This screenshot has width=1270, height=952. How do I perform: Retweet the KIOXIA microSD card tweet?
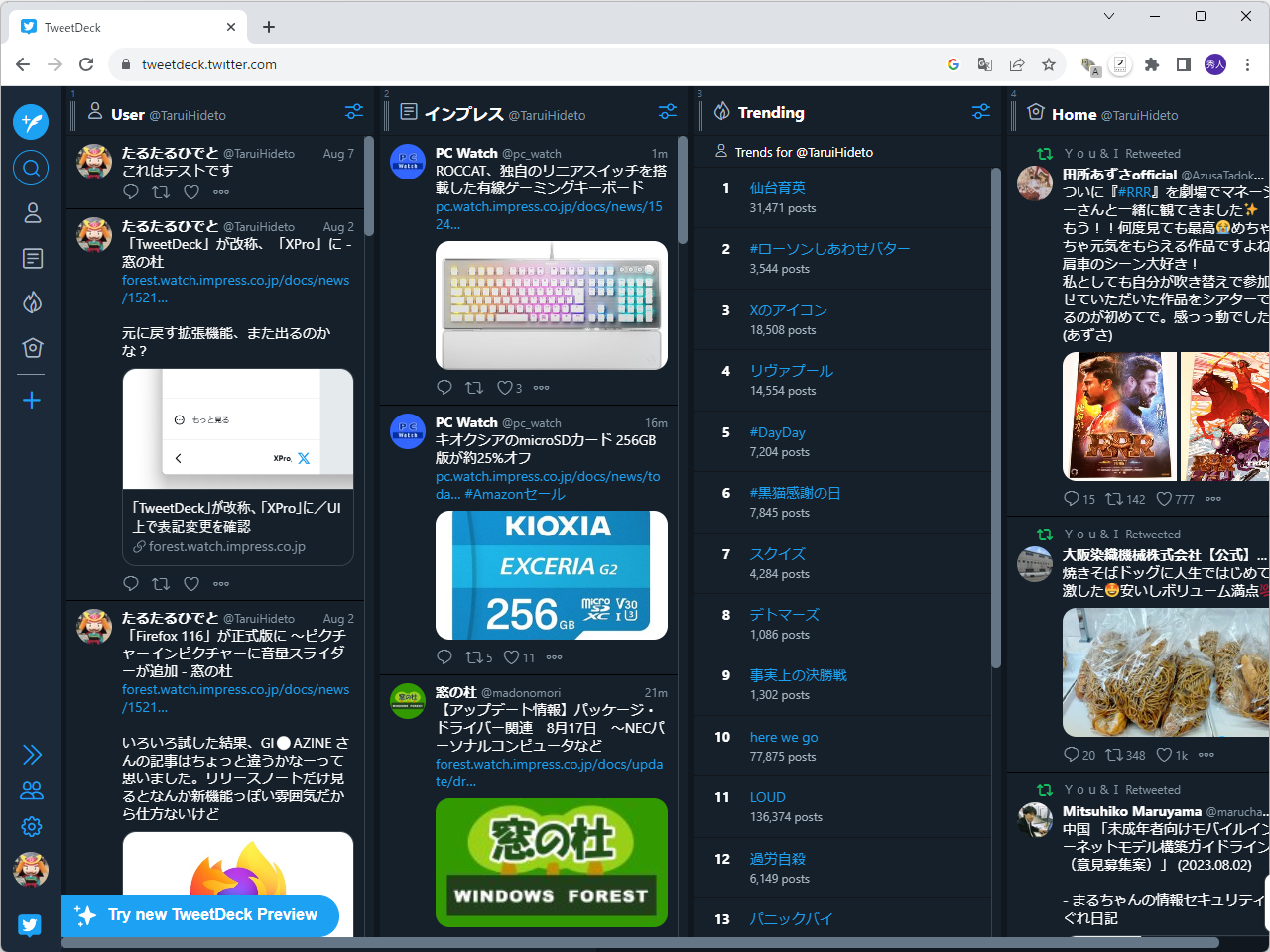(474, 656)
